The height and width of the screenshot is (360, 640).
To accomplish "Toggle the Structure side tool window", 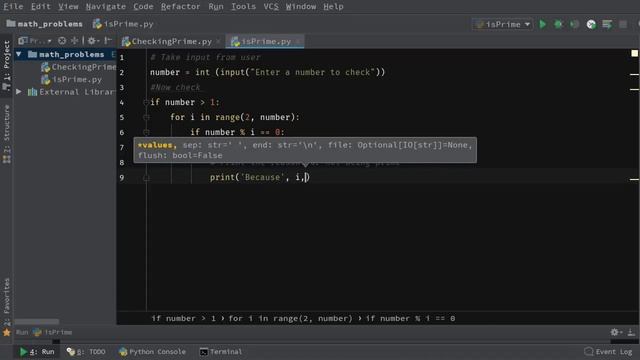I will click(7, 134).
